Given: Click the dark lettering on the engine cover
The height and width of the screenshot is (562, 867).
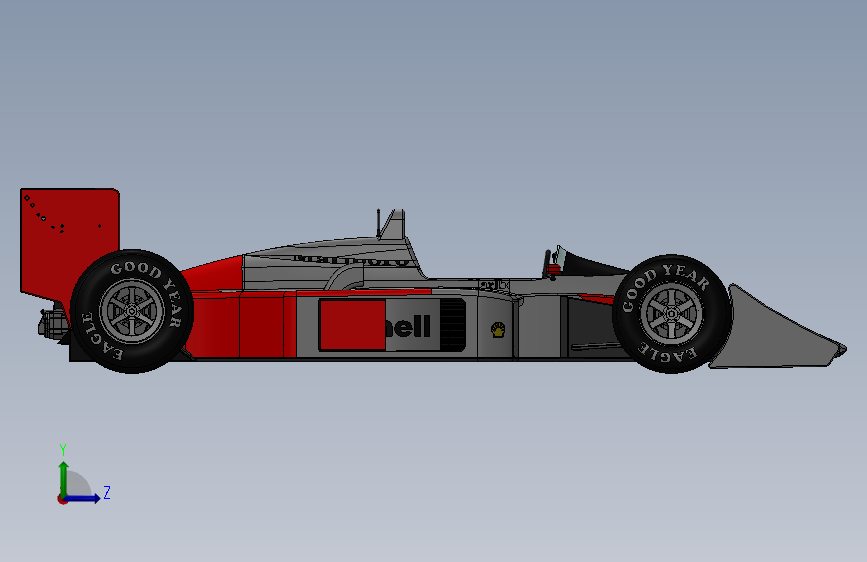Looking at the screenshot, I should [352, 259].
